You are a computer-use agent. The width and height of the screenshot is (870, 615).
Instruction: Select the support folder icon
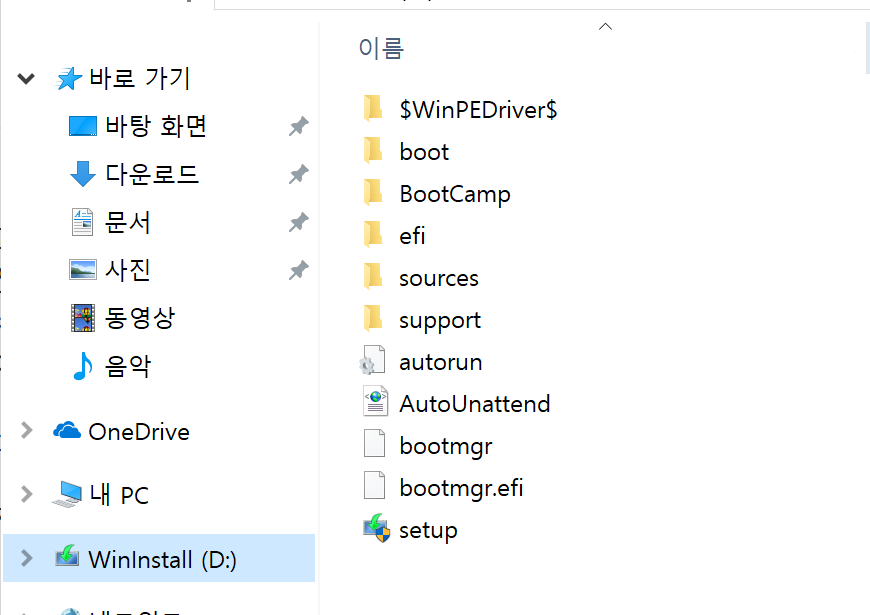pos(373,319)
